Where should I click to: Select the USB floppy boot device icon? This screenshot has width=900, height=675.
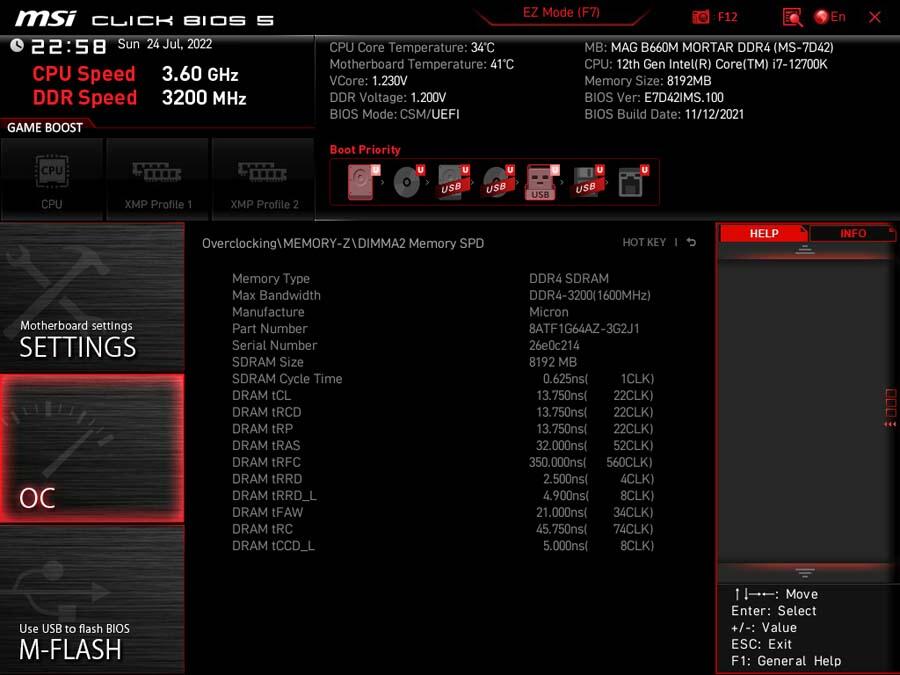click(587, 182)
